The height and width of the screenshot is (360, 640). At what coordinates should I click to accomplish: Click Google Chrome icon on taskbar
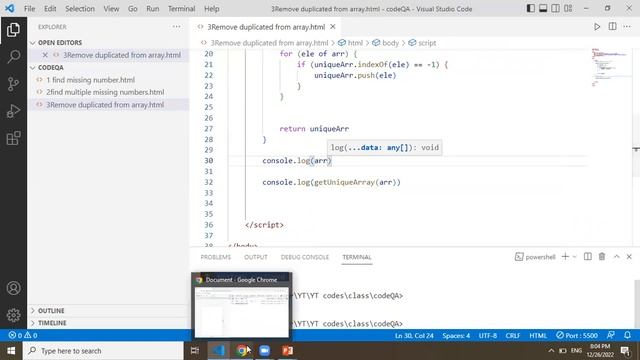point(242,351)
